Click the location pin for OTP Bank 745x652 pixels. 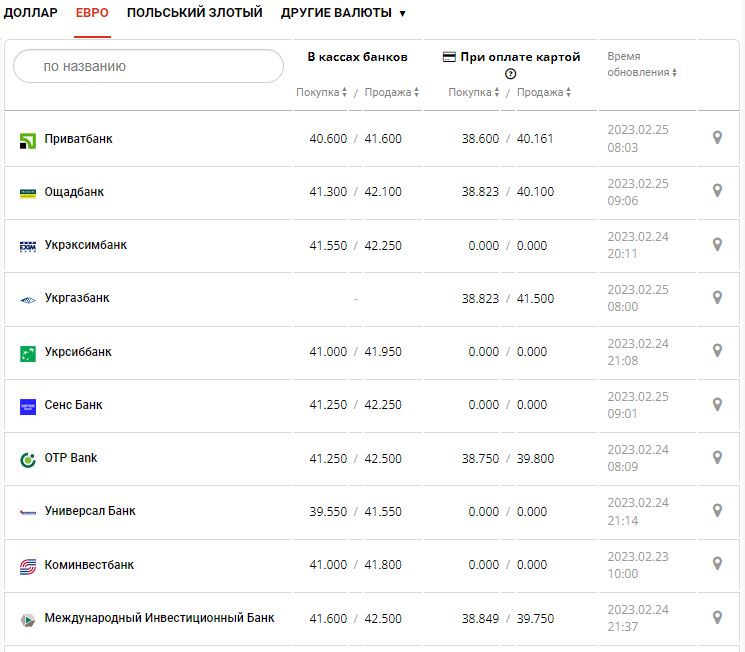pos(717,457)
